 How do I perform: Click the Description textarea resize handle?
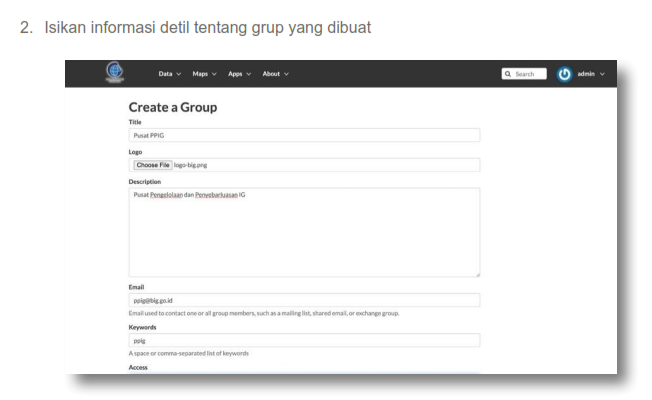[x=477, y=273]
